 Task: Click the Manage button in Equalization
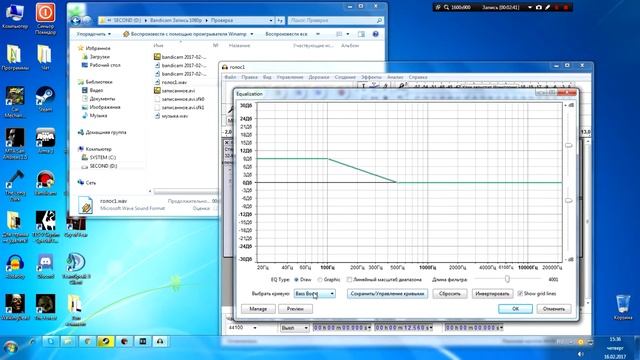(258, 309)
